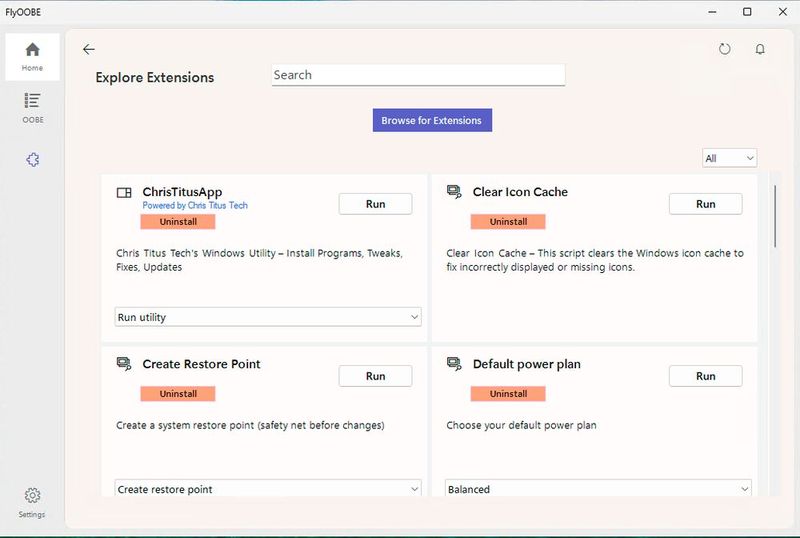Click the refresh icon
800x538 pixels.
725,49
